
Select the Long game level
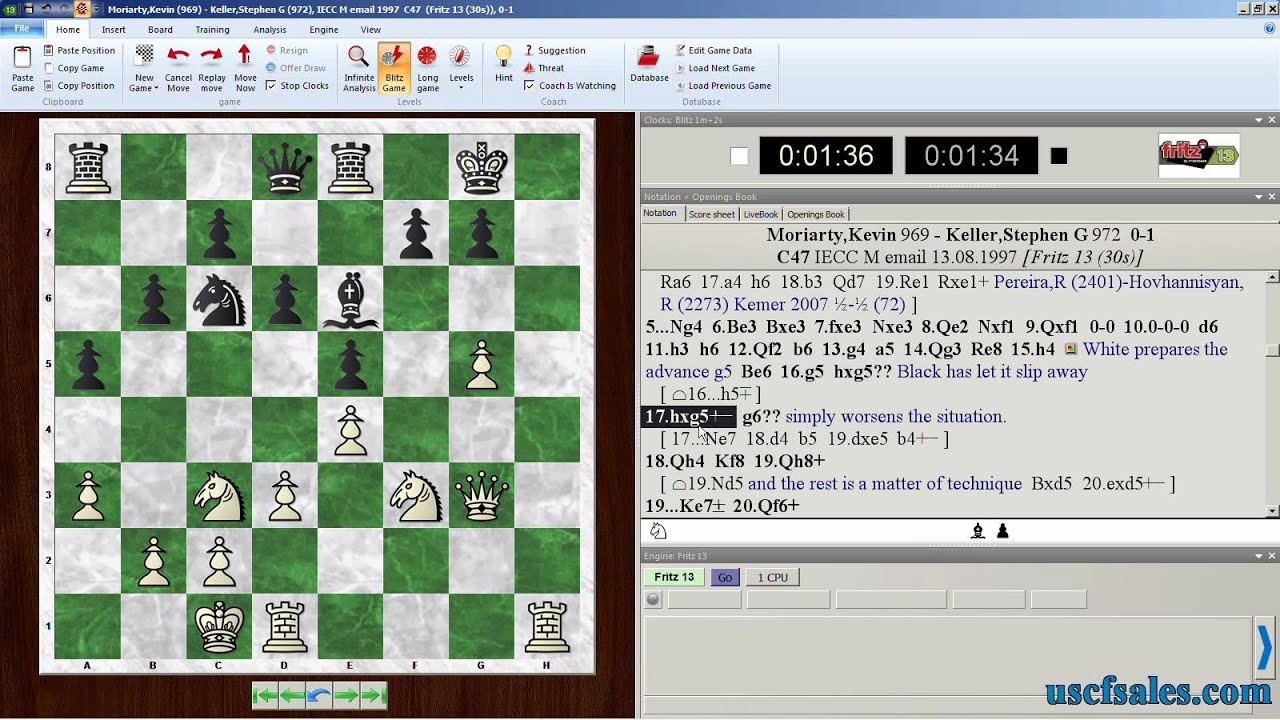427,68
